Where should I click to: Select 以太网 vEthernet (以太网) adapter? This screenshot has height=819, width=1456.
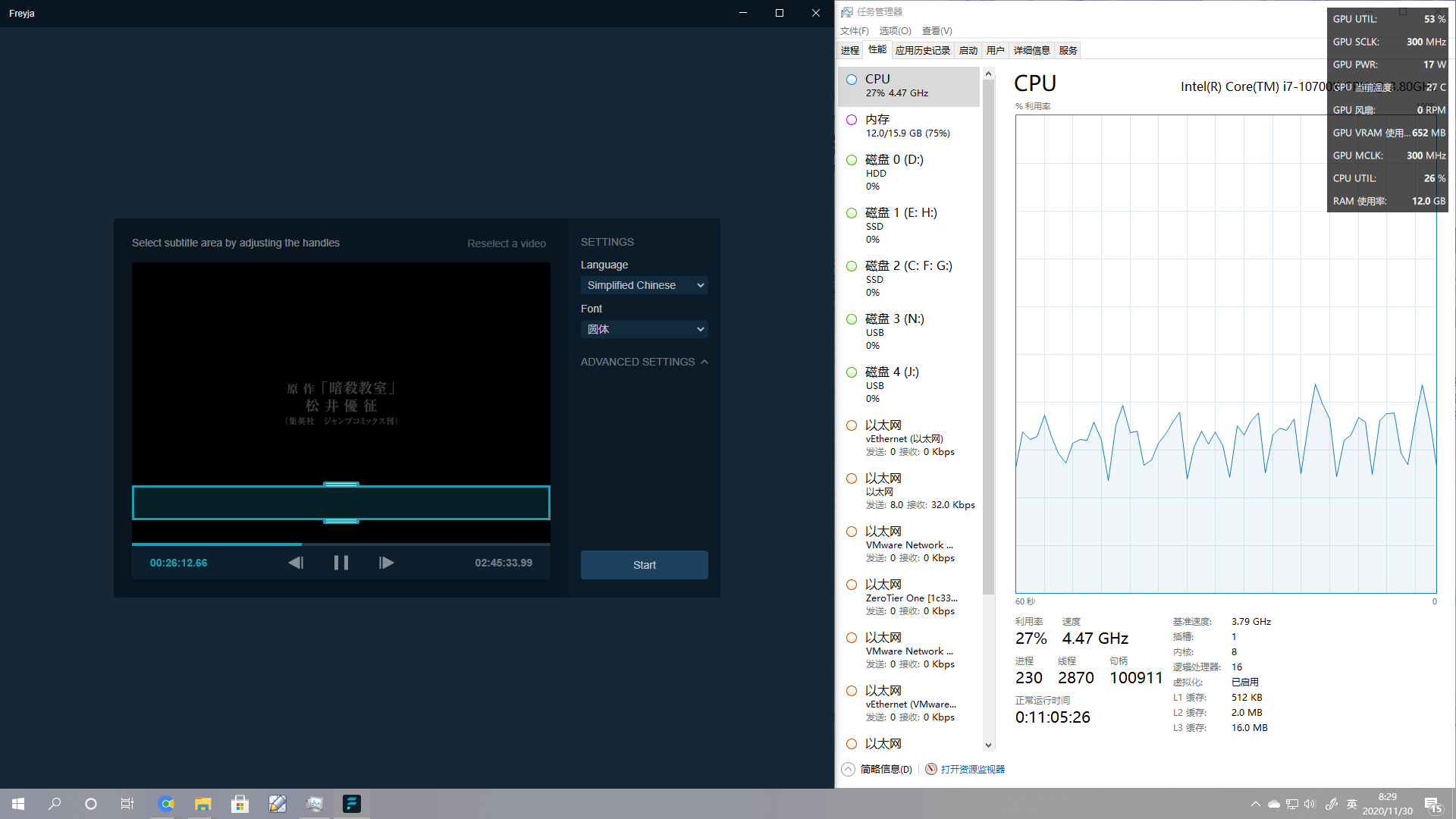pyautogui.click(x=908, y=438)
